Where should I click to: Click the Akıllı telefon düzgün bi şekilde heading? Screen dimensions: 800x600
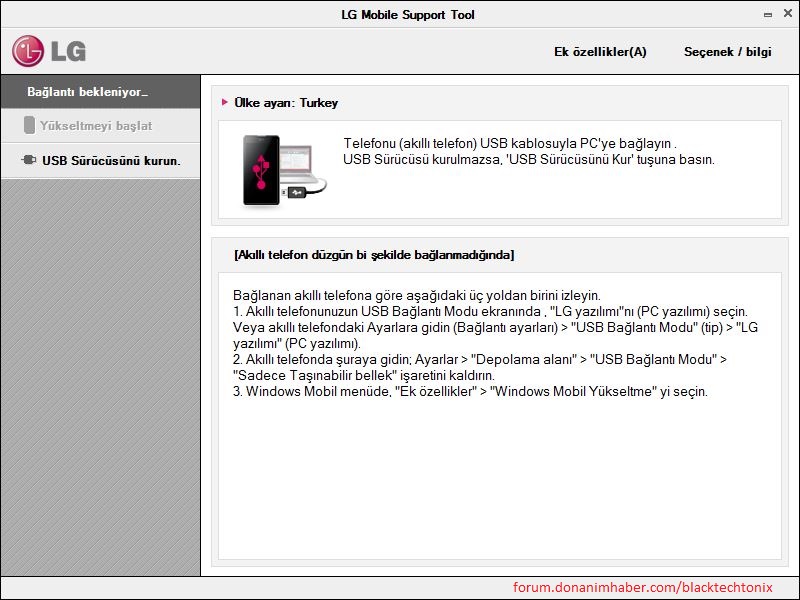[x=374, y=255]
